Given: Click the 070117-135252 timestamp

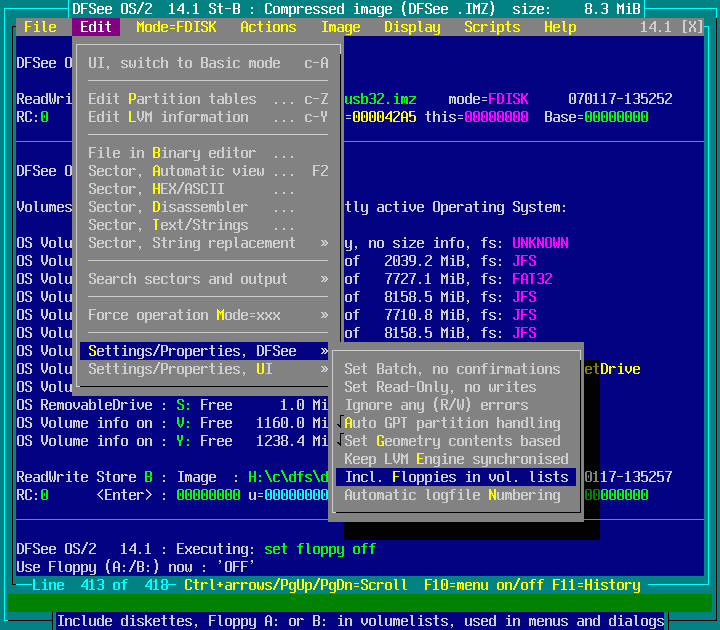Looking at the screenshot, I should (x=620, y=99).
